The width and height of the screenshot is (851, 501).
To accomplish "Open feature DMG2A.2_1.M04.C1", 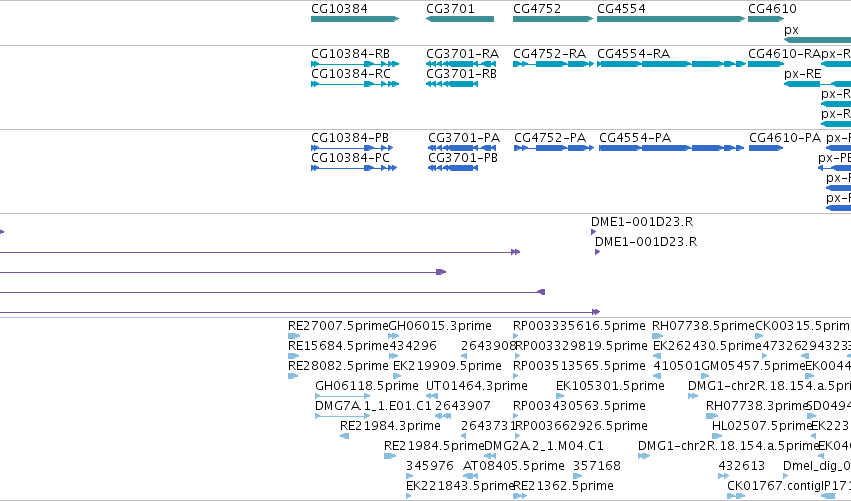I will 543,446.
